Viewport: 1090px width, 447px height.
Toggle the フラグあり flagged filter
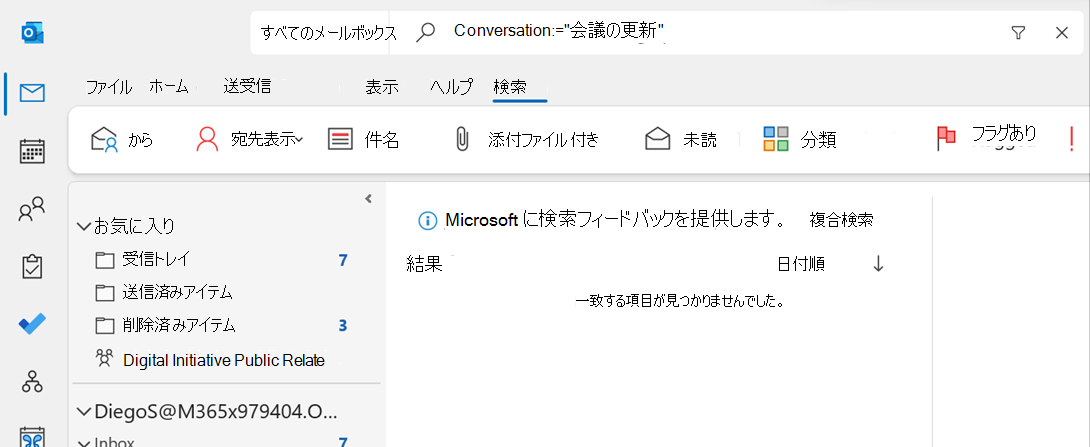point(986,138)
